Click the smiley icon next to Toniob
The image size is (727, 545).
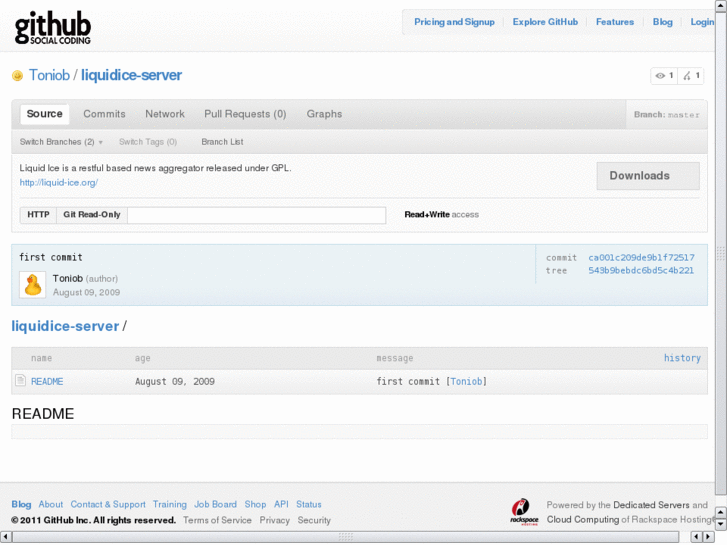[17, 76]
